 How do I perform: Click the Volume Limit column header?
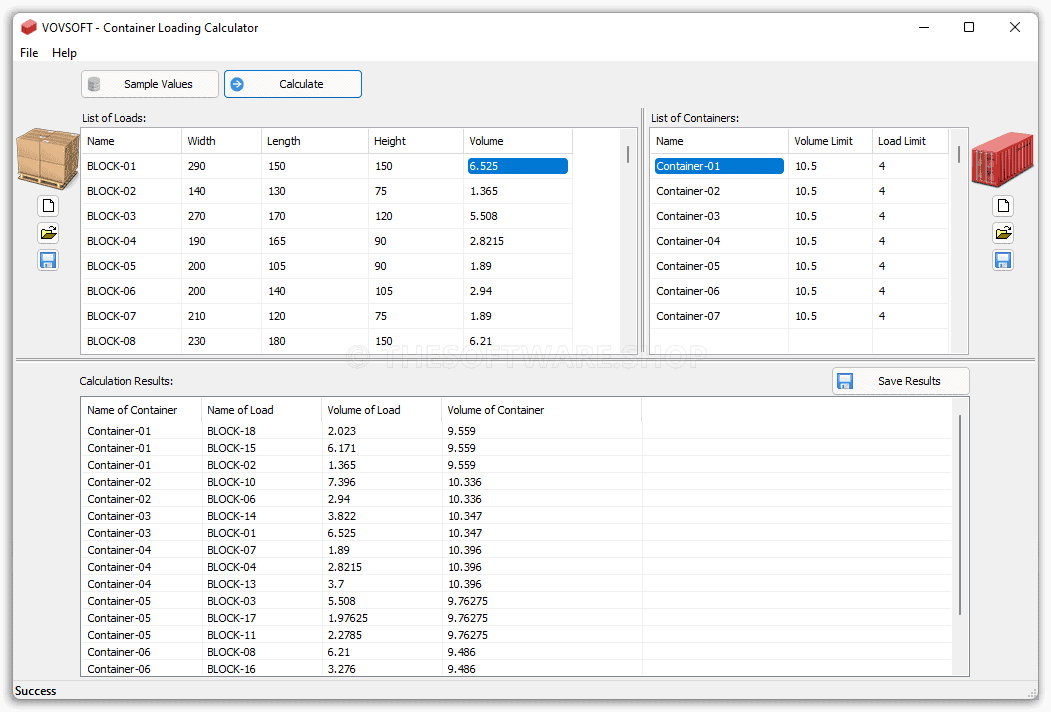click(x=830, y=141)
